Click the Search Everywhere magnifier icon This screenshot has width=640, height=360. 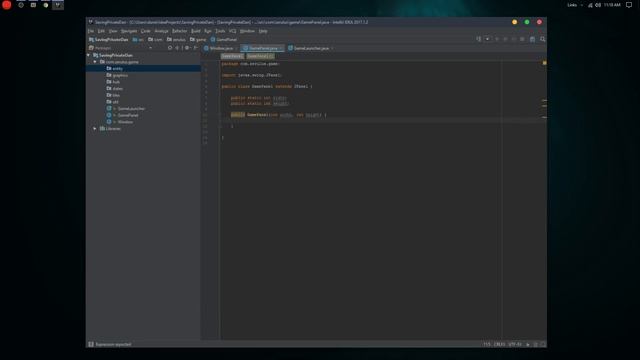pos(543,39)
